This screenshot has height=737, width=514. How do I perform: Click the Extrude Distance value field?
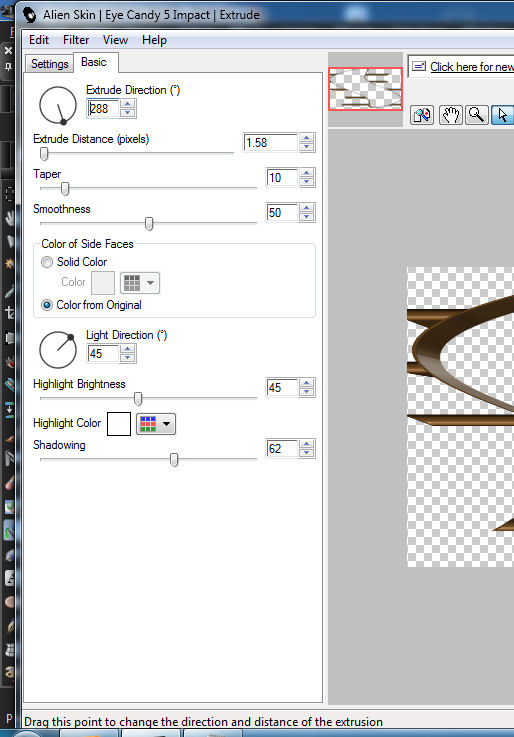271,142
